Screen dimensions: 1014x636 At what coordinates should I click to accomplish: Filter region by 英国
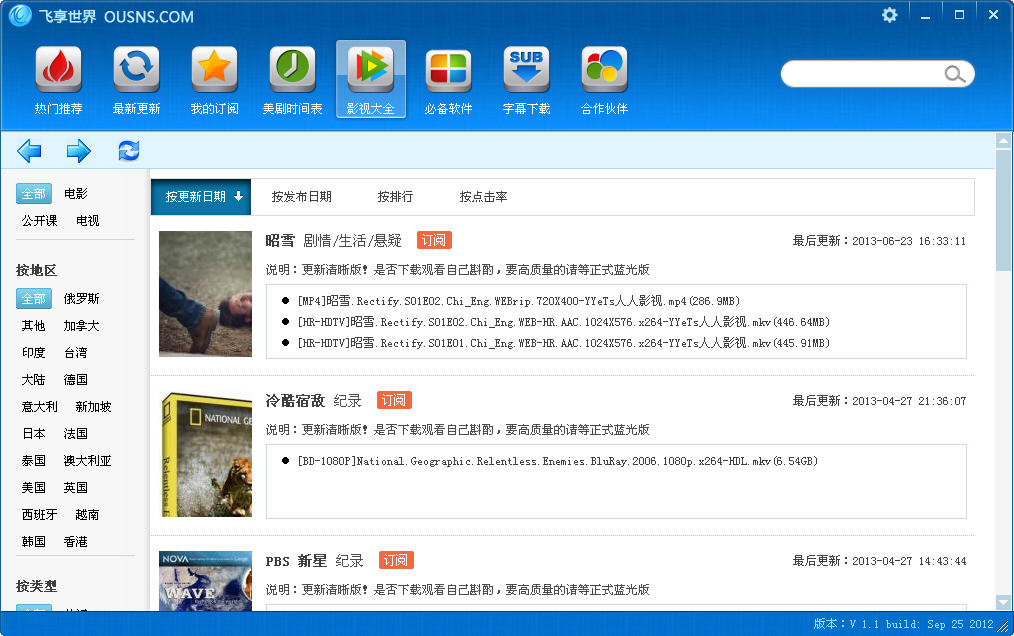tap(76, 488)
